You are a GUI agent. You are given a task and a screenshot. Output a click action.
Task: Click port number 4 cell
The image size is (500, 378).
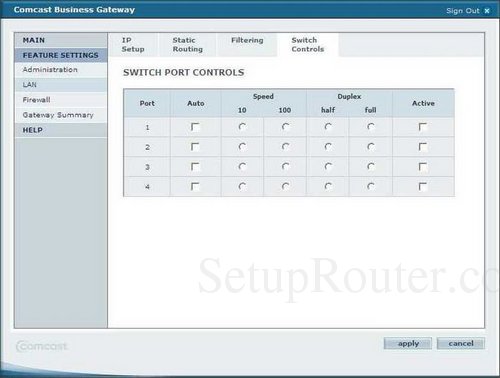[x=147, y=187]
